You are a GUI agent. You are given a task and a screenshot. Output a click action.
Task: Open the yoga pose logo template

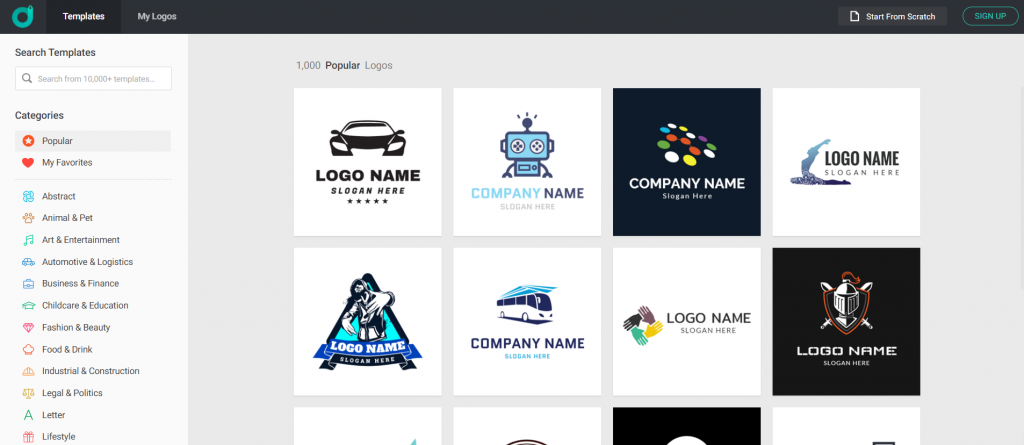(846, 162)
